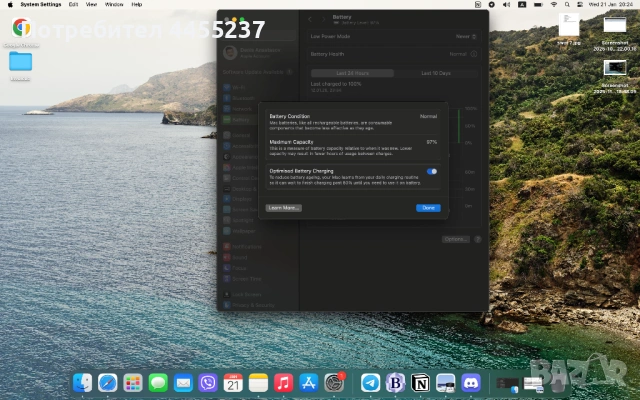Open Music from the Dock
This screenshot has height=400, width=640.
283,383
